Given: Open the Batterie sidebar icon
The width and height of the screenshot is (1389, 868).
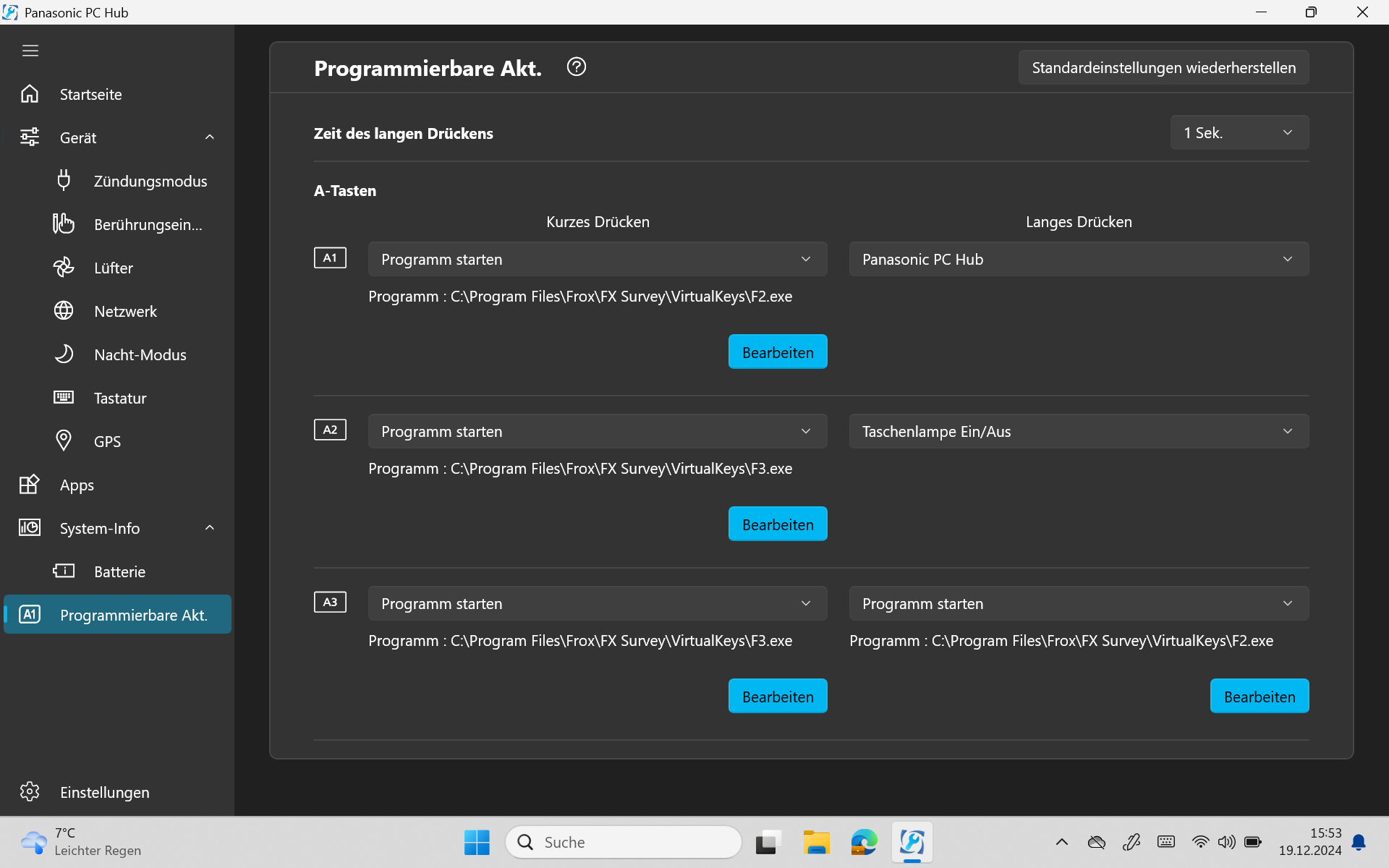Looking at the screenshot, I should pyautogui.click(x=64, y=571).
